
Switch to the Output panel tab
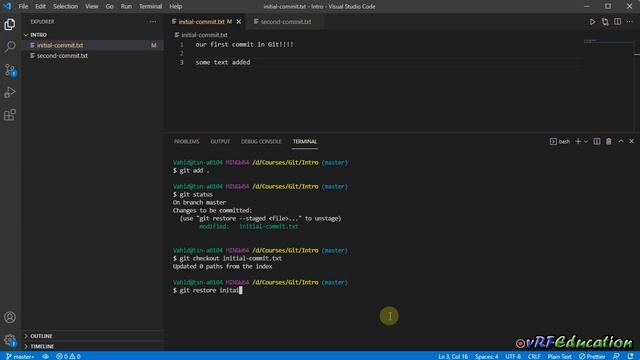pos(220,141)
